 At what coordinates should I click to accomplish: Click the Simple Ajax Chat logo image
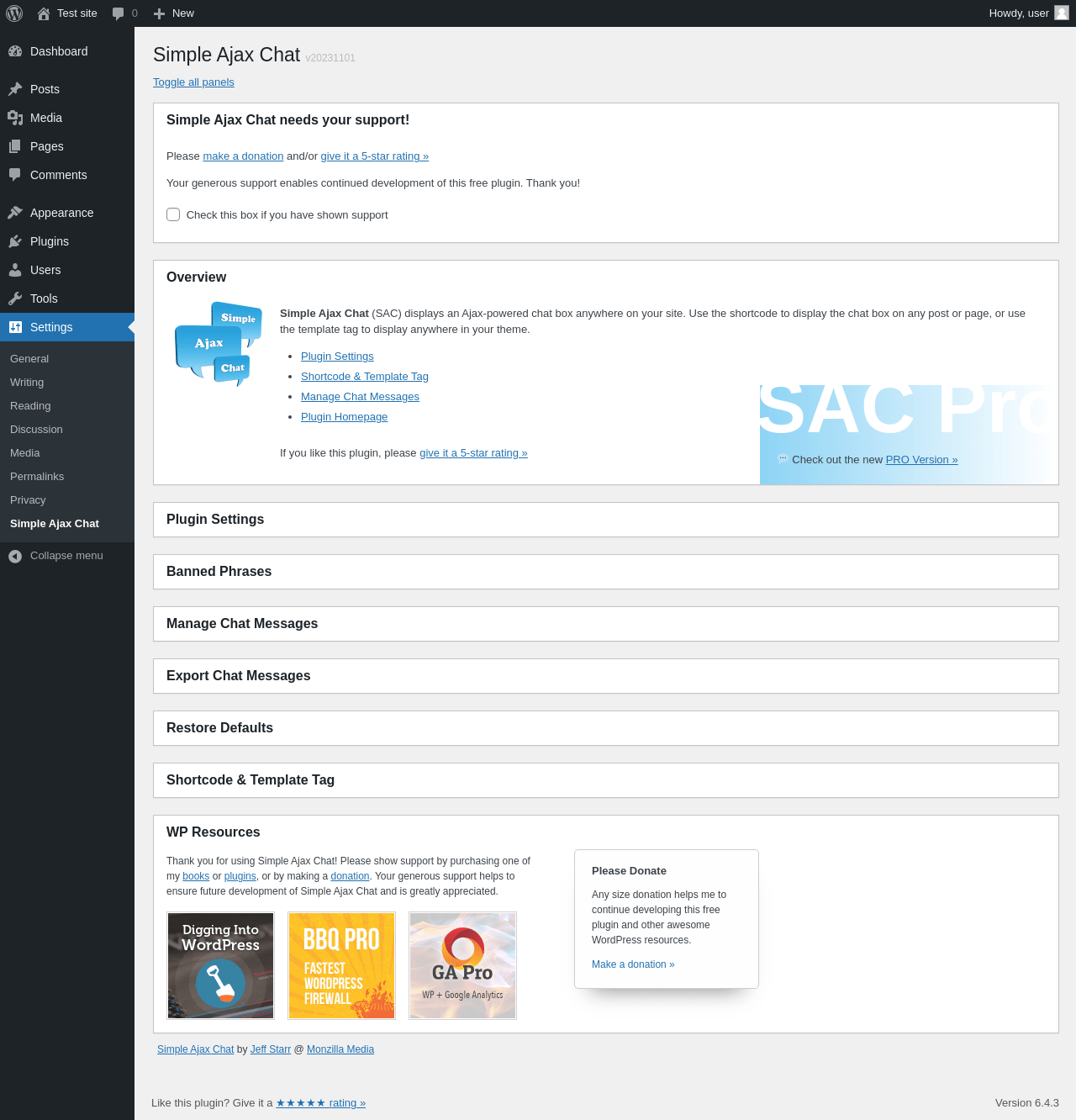pyautogui.click(x=219, y=344)
